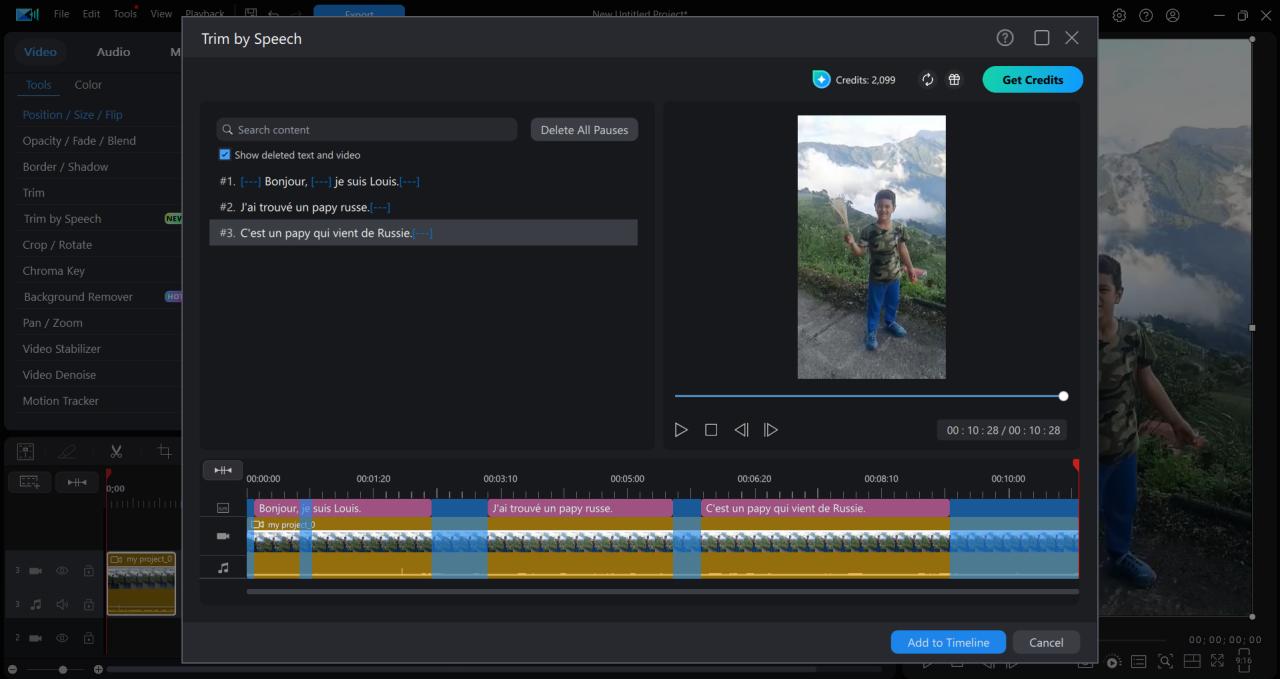Screen dimensions: 1280x679
Task: Uncheck Show deleted text and video
Action: pyautogui.click(x=225, y=155)
